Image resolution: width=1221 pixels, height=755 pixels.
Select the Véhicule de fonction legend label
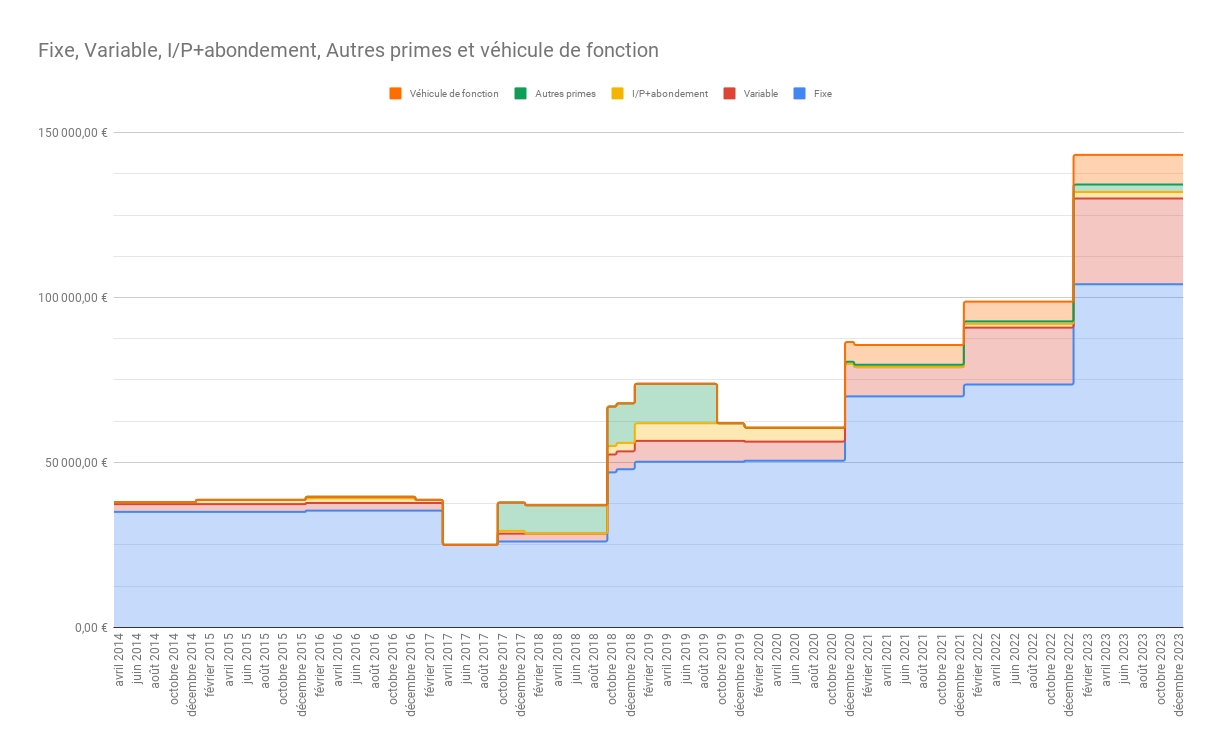click(x=454, y=94)
